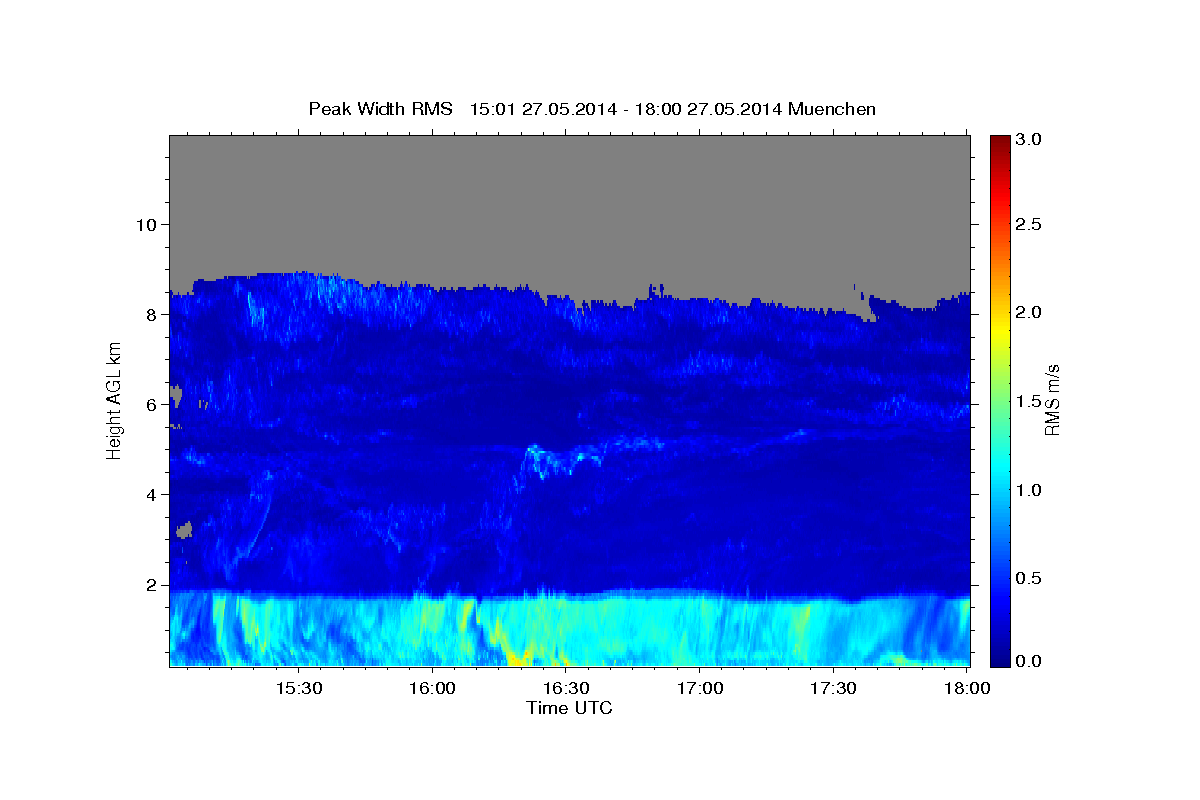This screenshot has height=800, width=1200.
Task: Click the 16:30 time tick label
Action: (x=566, y=689)
